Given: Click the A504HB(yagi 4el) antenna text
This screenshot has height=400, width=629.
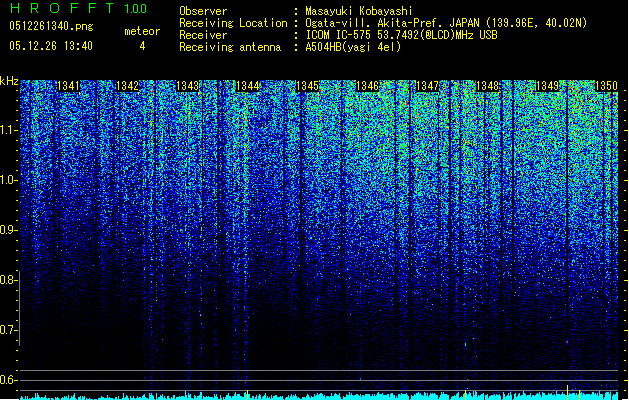Looking at the screenshot, I should click(353, 47).
